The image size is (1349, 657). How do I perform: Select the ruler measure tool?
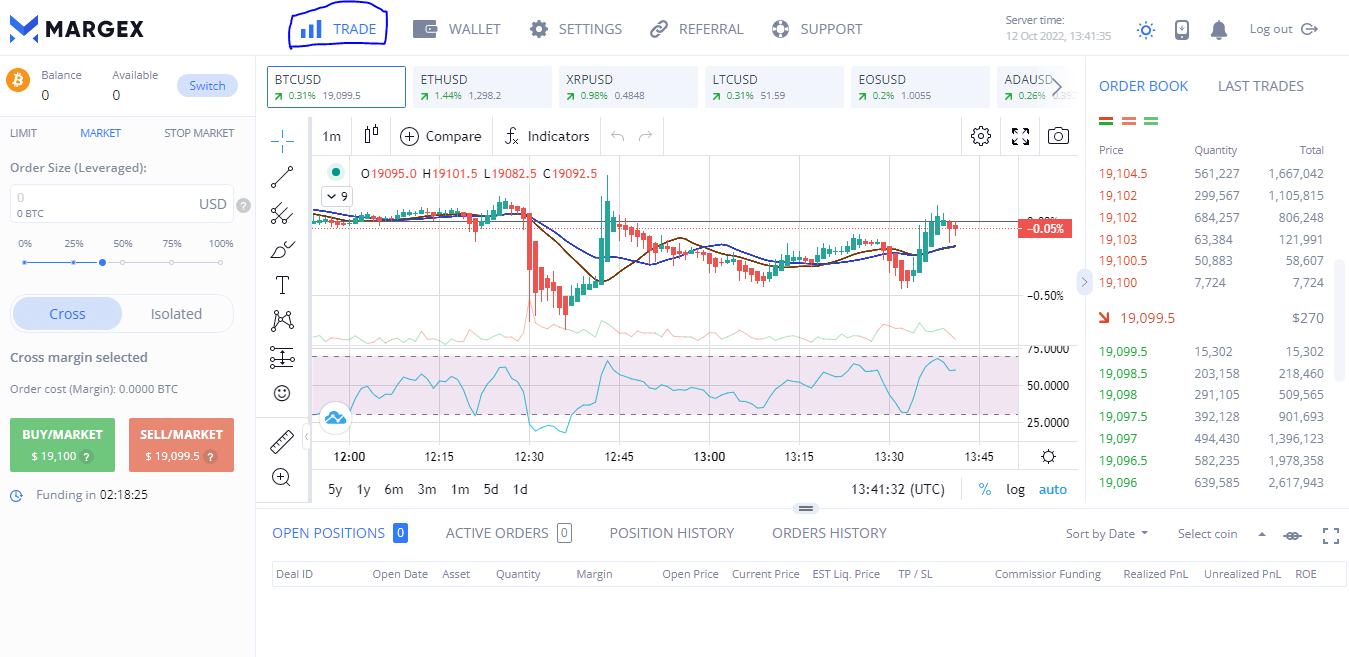click(x=282, y=441)
